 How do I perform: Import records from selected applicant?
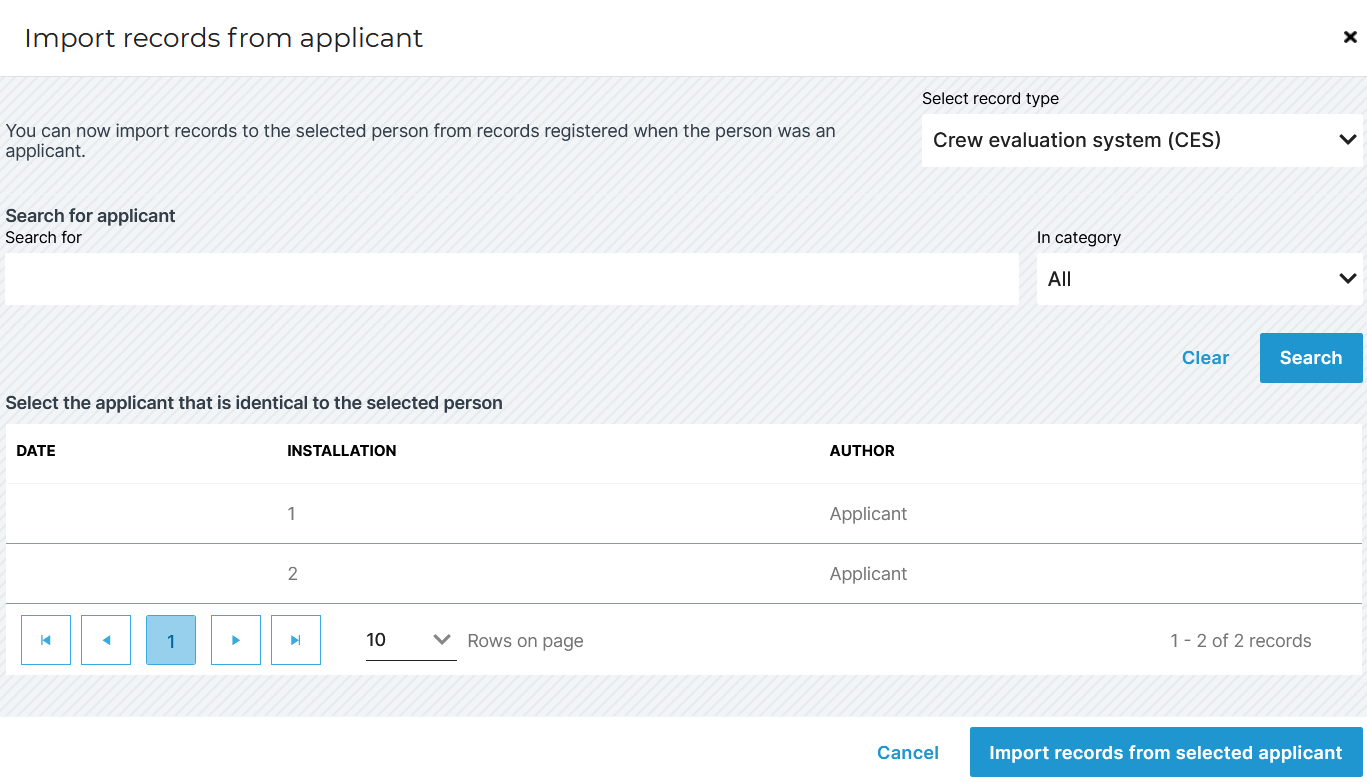point(1166,752)
